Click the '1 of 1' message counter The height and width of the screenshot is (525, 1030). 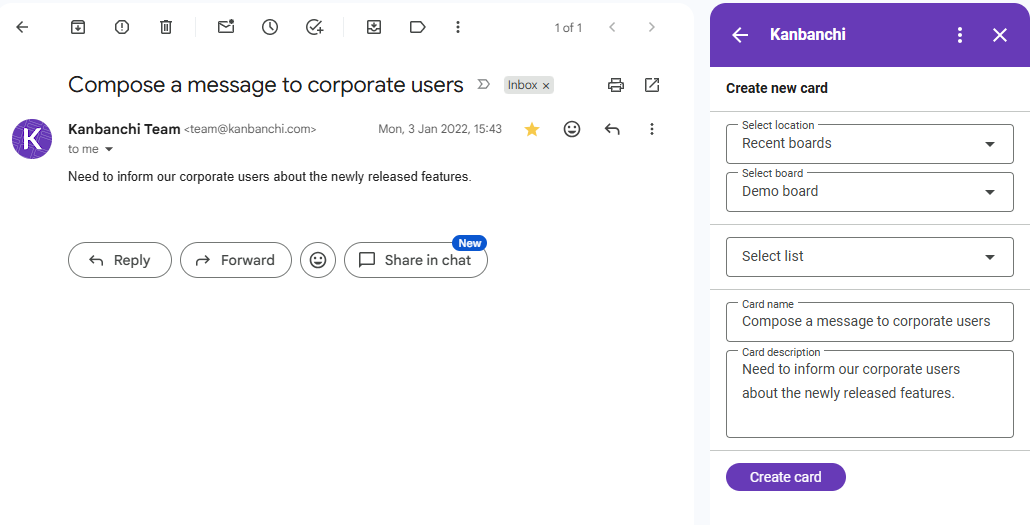click(568, 28)
